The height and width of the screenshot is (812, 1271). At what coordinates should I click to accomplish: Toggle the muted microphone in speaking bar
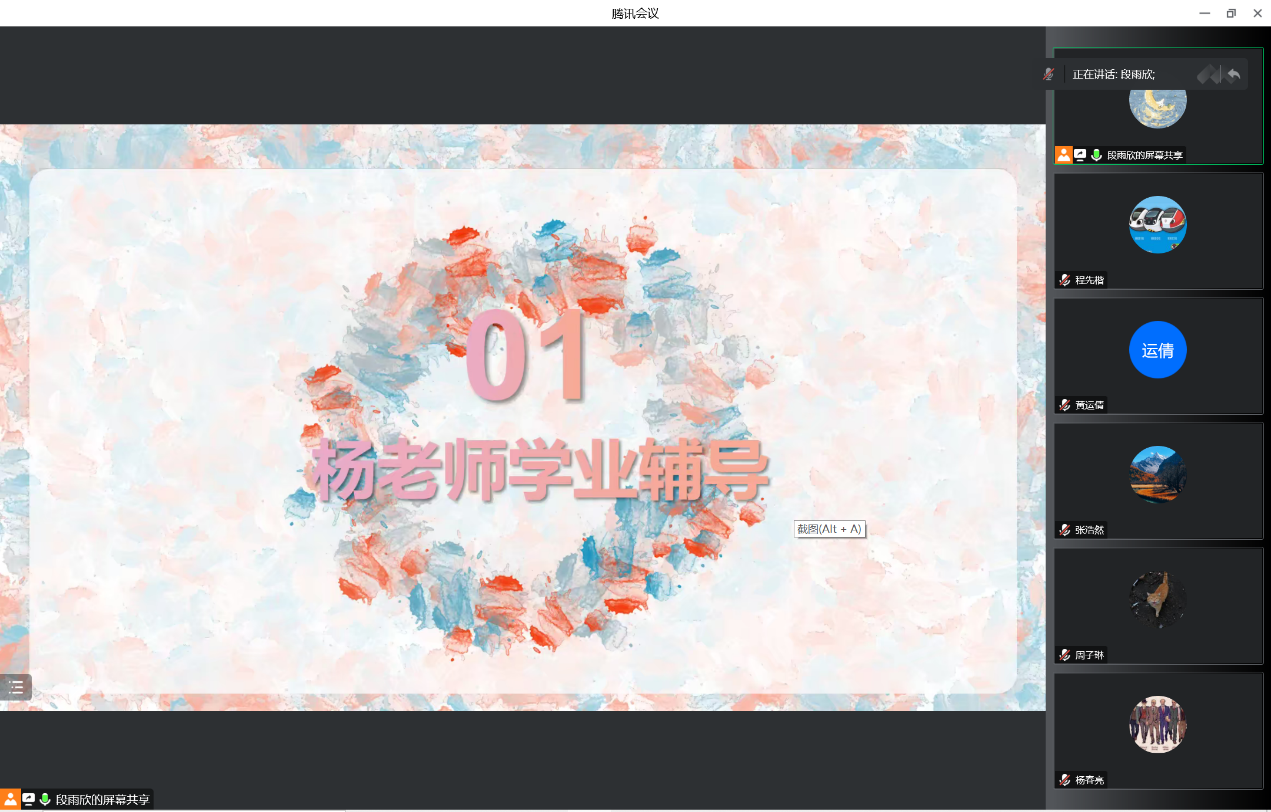pos(1048,74)
